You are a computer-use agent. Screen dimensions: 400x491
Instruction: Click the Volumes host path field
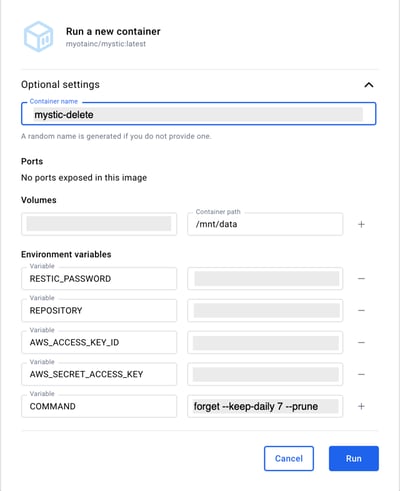pos(99,224)
